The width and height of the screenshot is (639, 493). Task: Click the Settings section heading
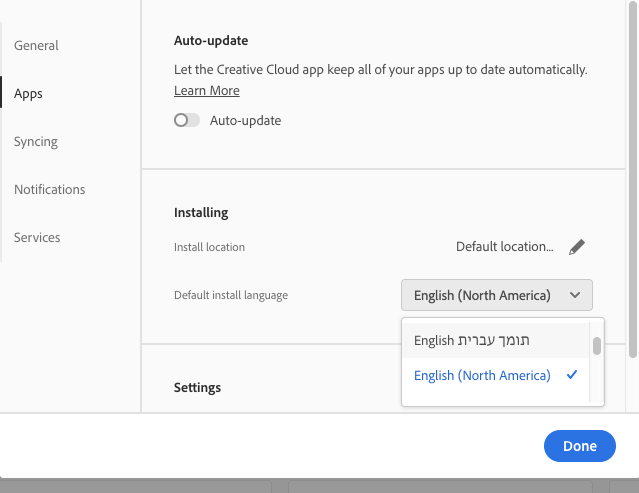[197, 387]
